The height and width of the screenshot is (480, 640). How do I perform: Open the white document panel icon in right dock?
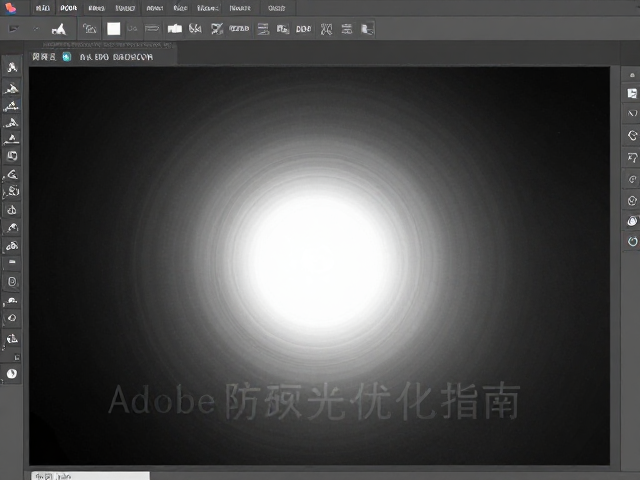(632, 93)
